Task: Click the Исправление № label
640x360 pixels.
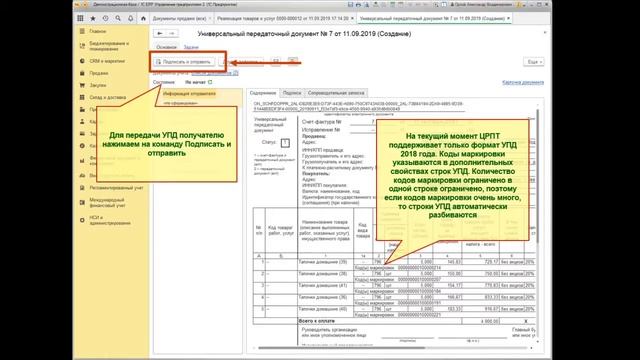Action: click(321, 130)
